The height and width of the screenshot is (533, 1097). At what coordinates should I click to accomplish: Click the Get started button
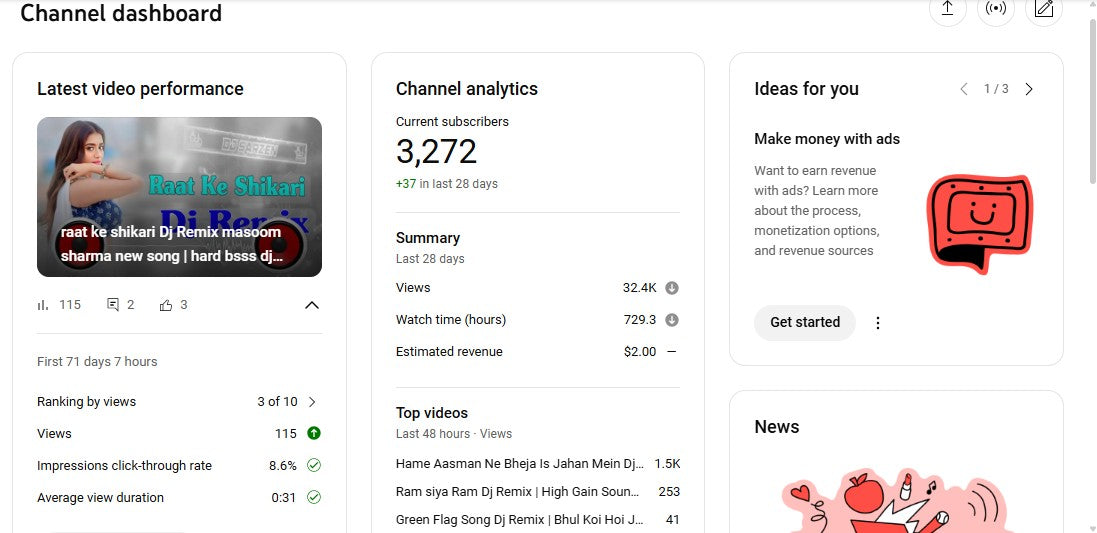[x=804, y=323]
